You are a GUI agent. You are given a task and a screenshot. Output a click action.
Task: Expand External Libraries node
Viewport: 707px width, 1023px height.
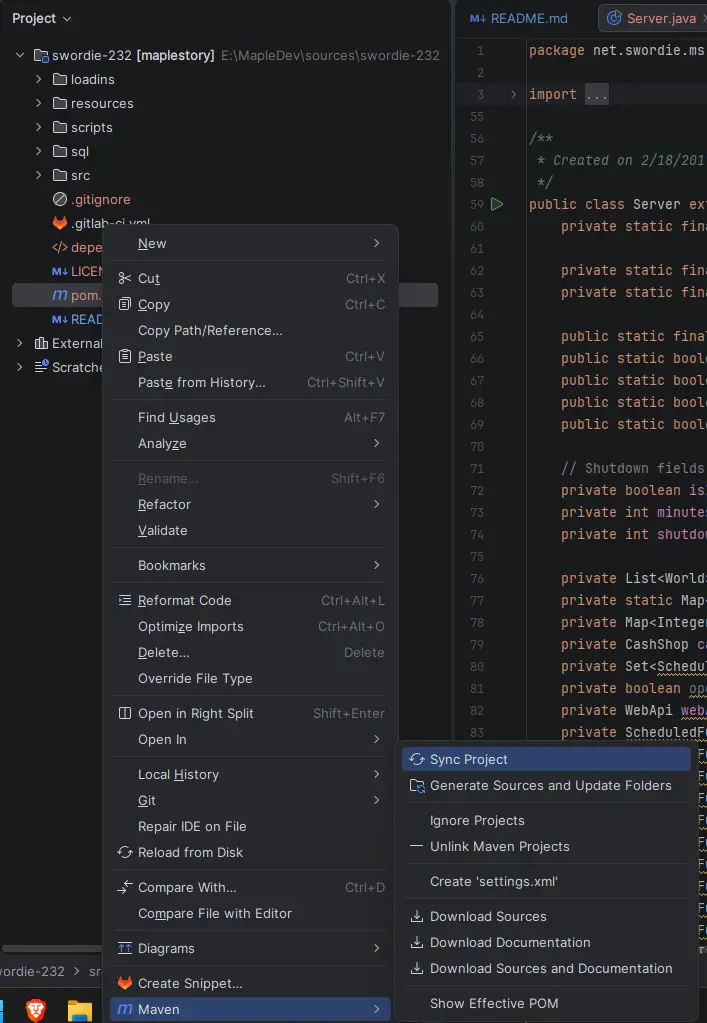20,343
